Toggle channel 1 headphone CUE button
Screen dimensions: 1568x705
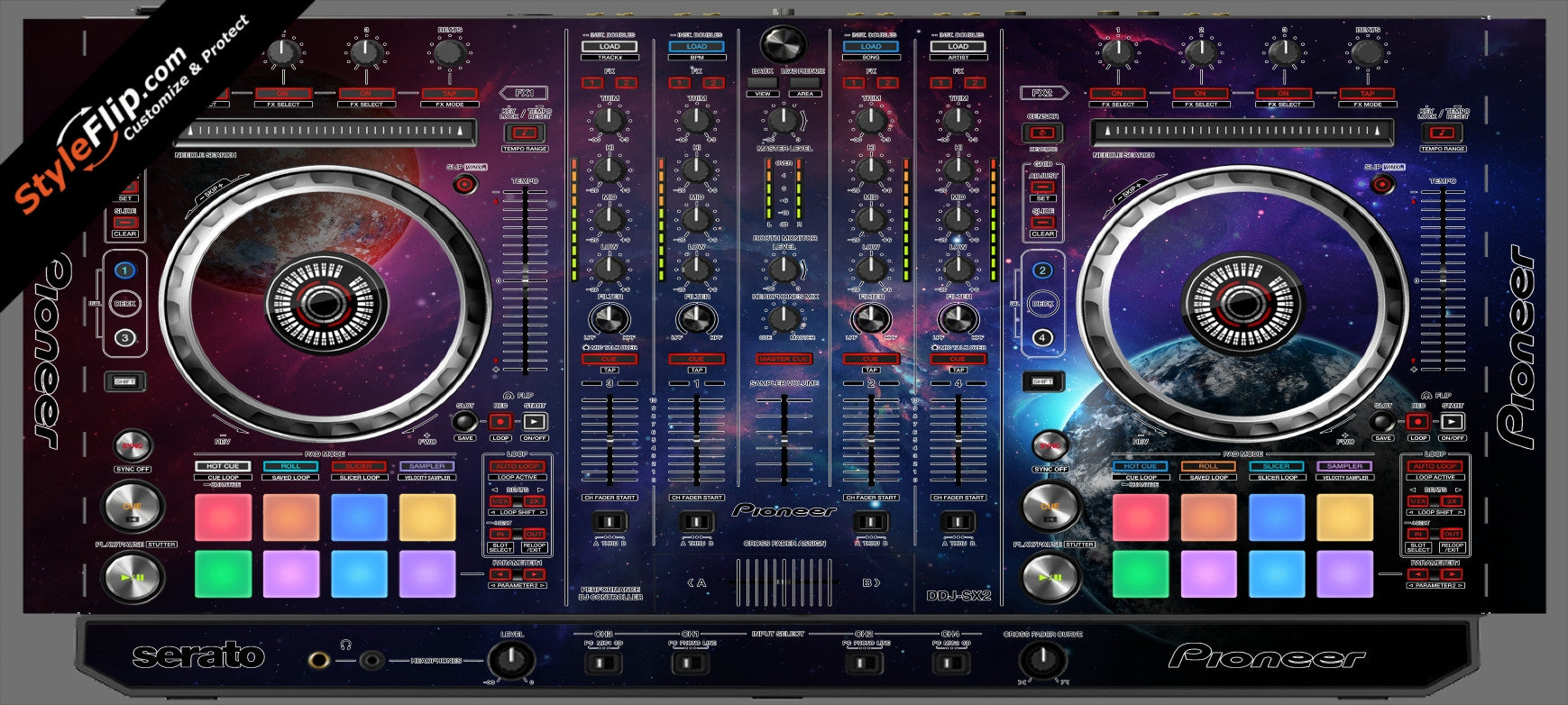[696, 359]
